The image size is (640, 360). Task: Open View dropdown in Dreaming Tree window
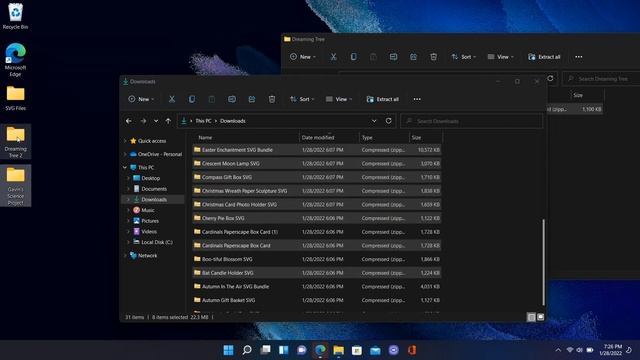pyautogui.click(x=500, y=57)
